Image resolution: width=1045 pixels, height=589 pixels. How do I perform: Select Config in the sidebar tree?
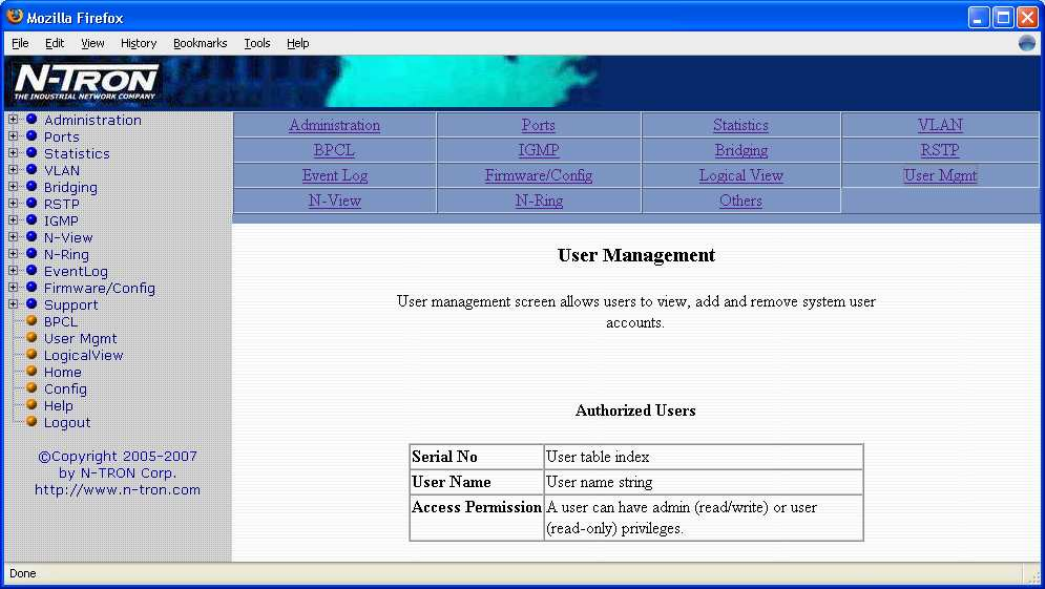pyautogui.click(x=65, y=389)
